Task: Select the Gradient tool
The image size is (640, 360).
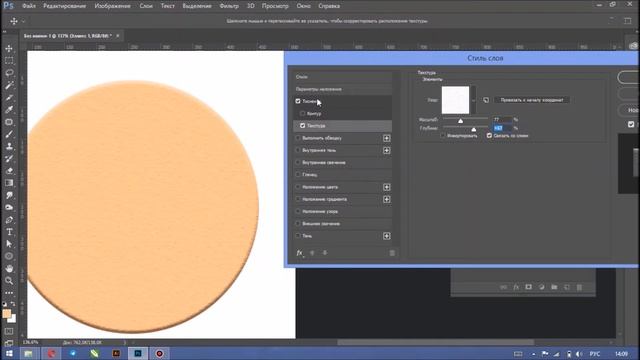Action: [x=9, y=183]
